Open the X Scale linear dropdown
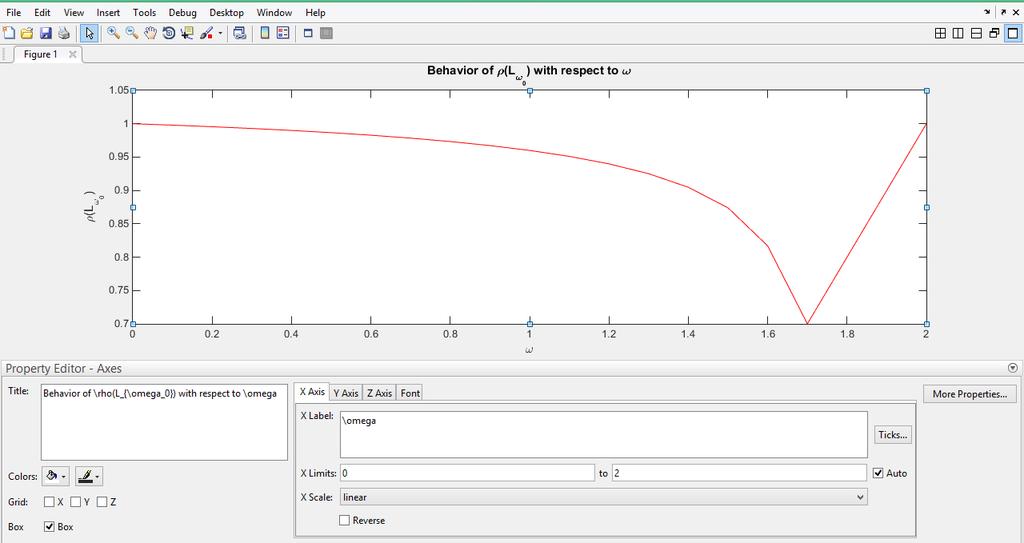 tap(604, 497)
